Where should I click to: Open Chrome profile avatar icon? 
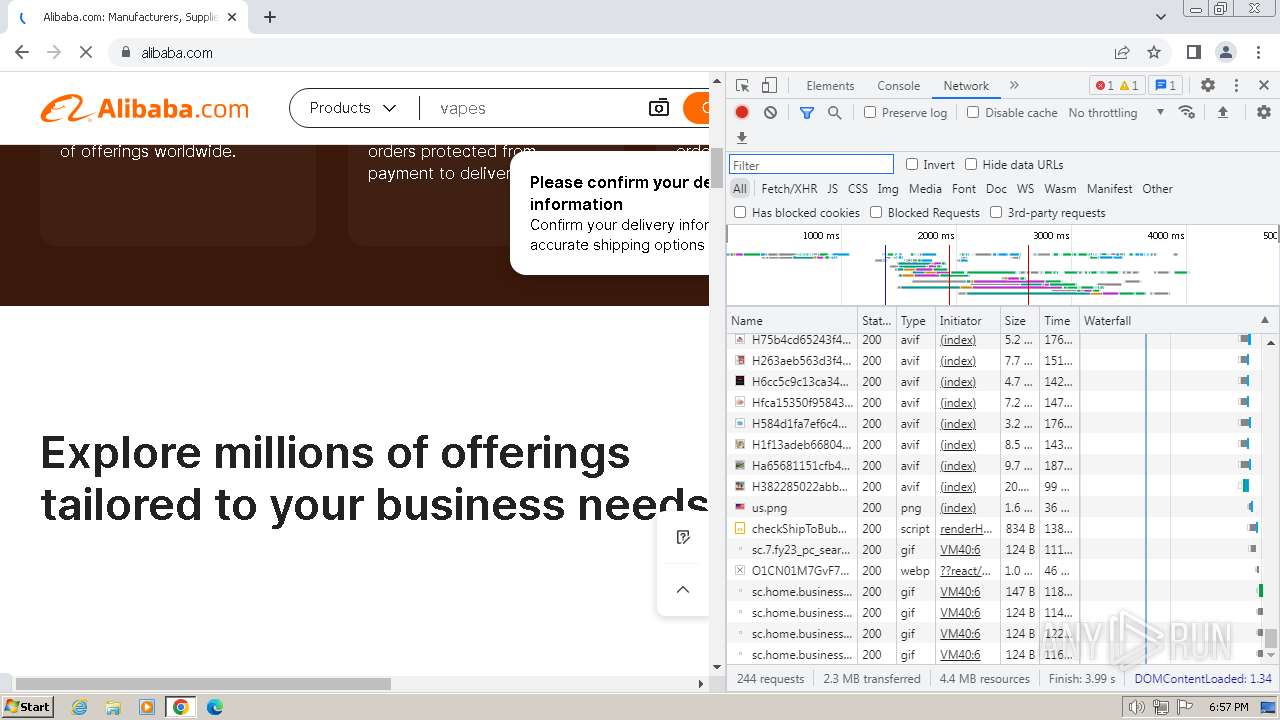pyautogui.click(x=1226, y=52)
